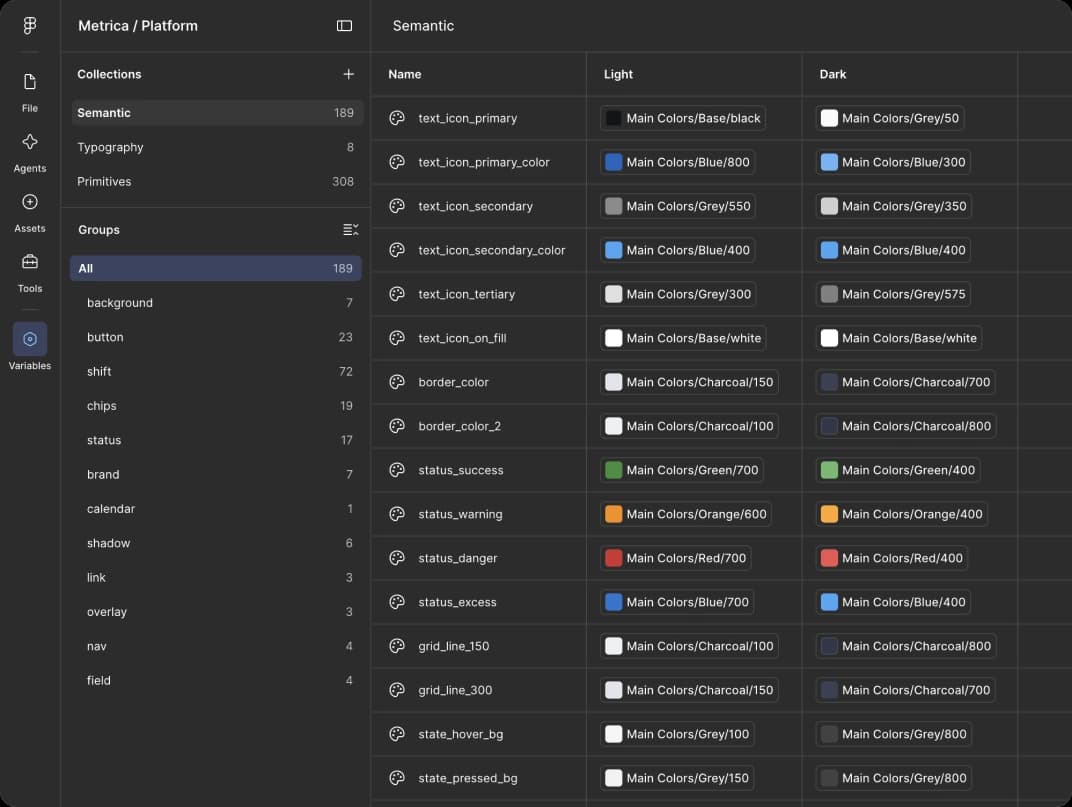Viewport: 1072px width, 807px height.
Task: Click palette icon for text_icon_primary
Action: click(x=397, y=118)
